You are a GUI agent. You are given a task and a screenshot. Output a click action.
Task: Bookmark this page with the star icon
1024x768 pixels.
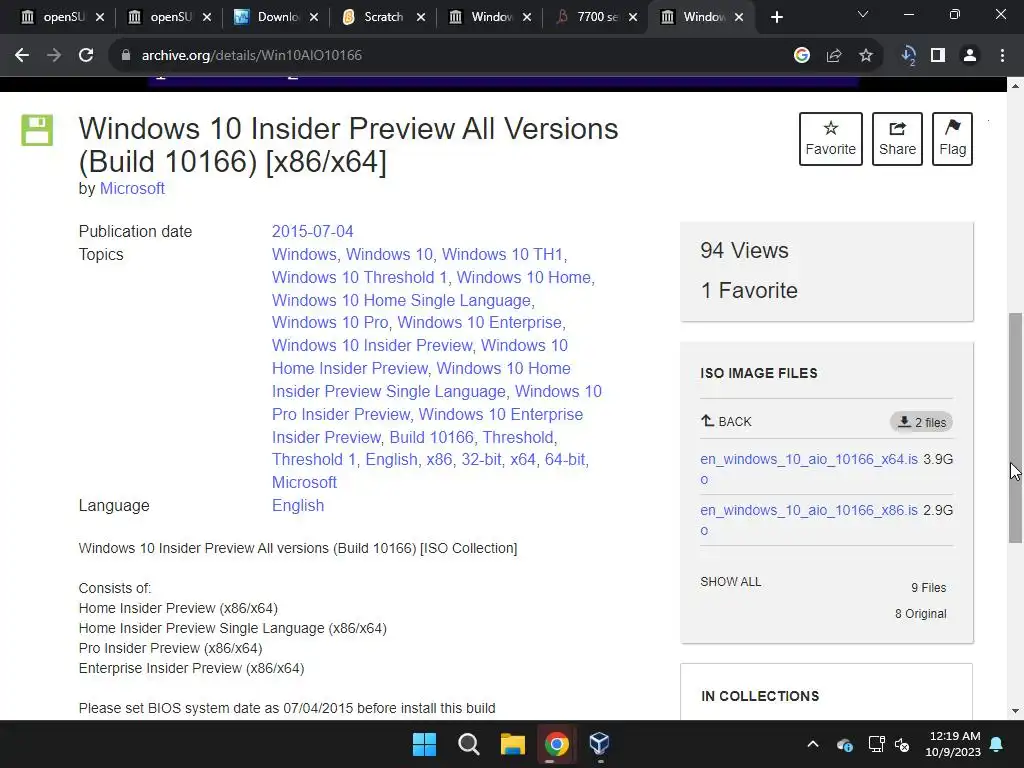point(866,56)
